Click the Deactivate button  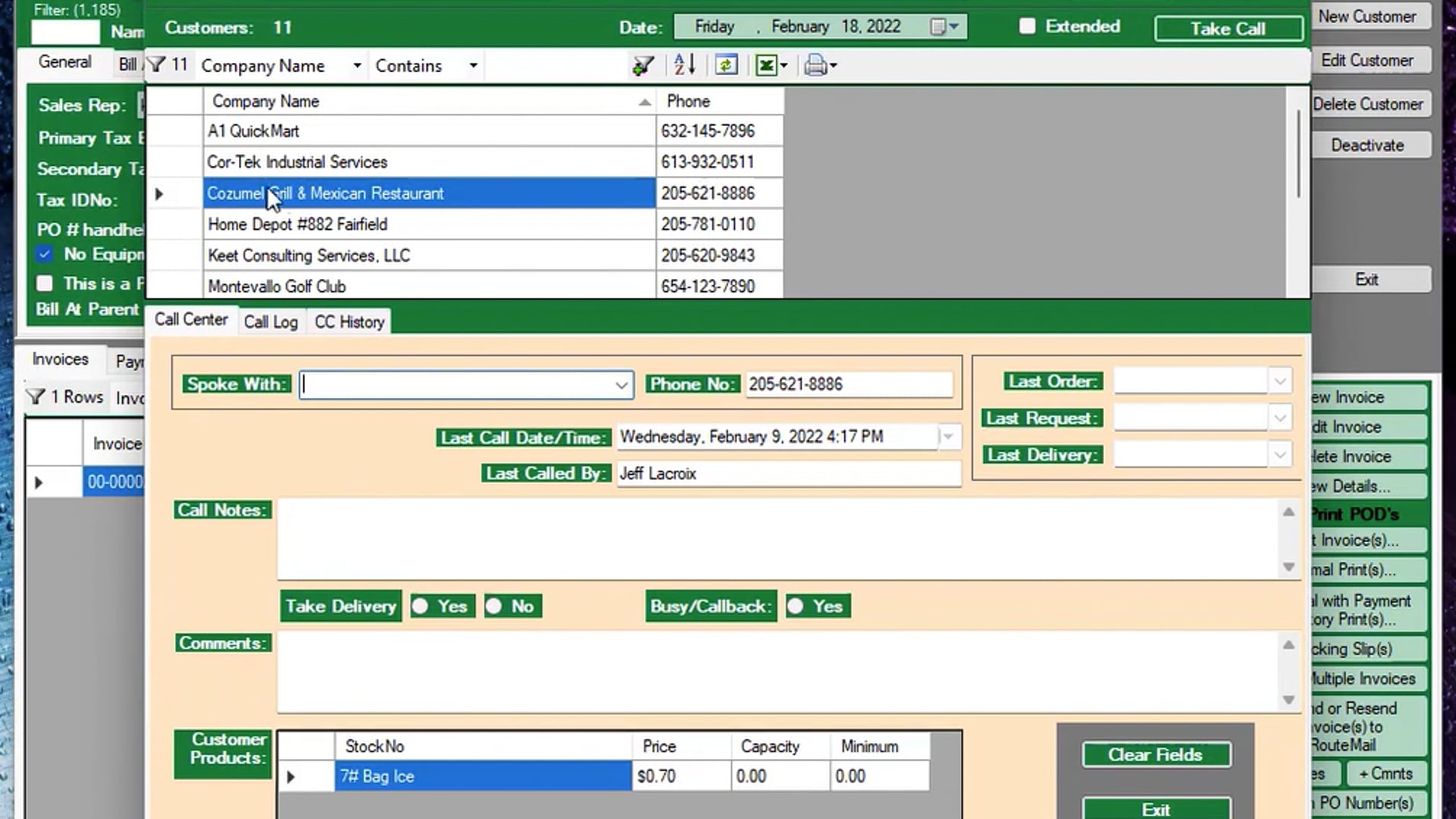[1367, 145]
